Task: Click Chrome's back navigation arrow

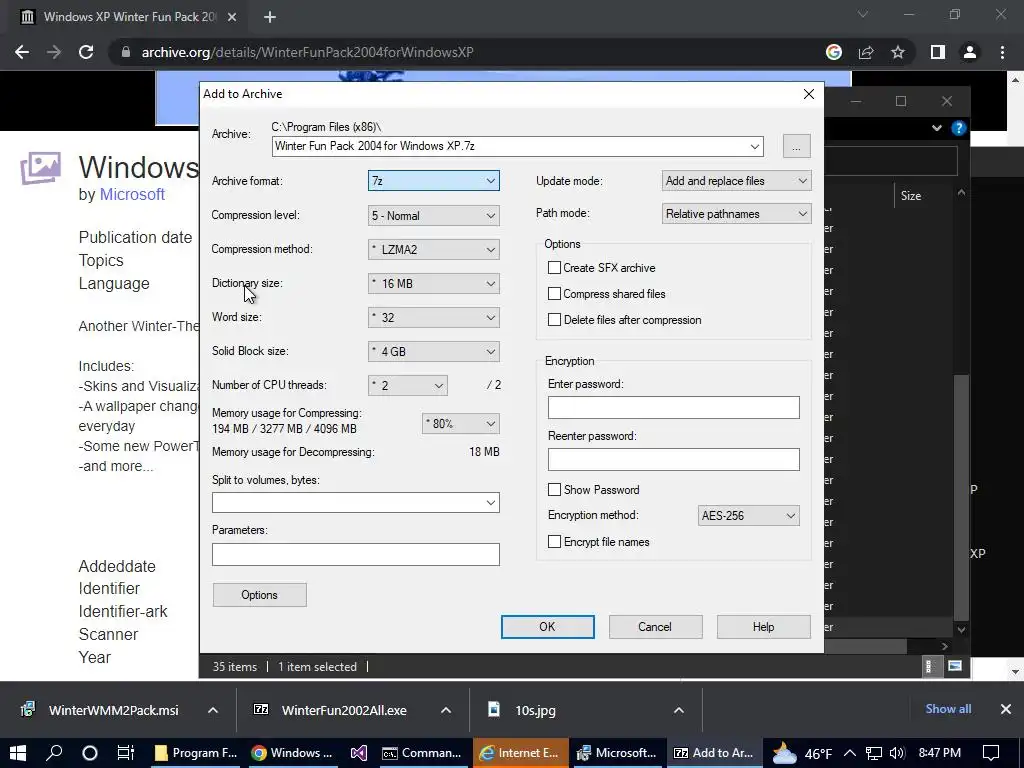Action: (22, 52)
